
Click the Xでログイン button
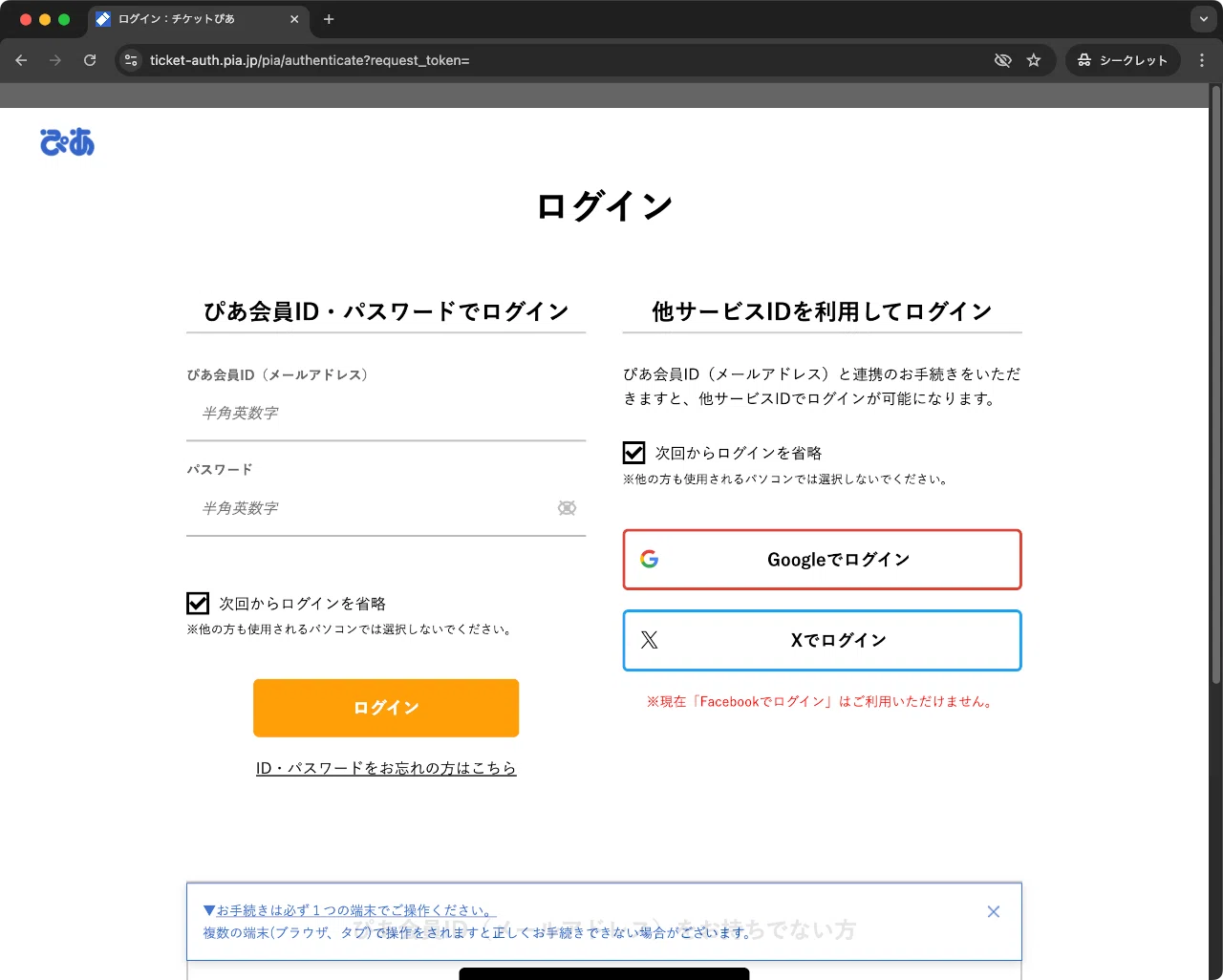822,640
